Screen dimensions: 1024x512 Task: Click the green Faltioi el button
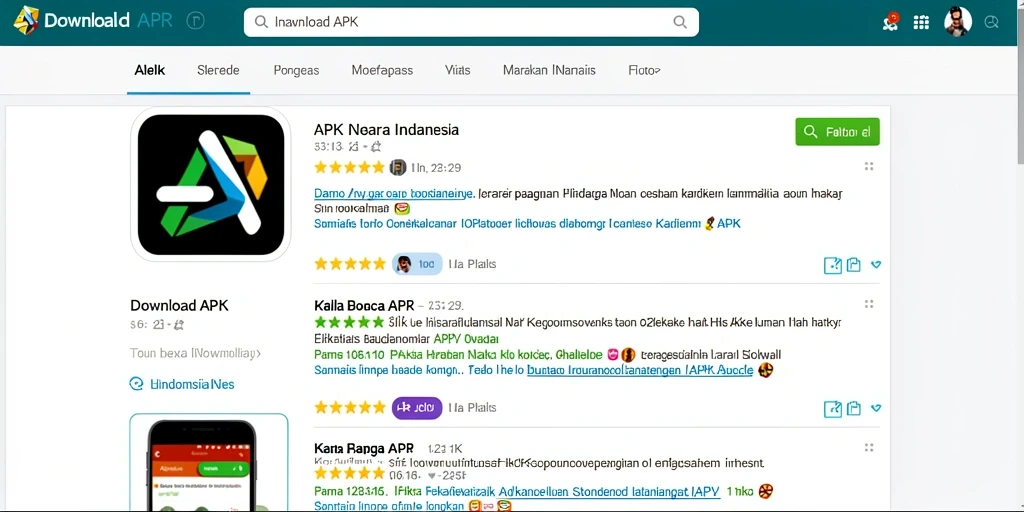pyautogui.click(x=837, y=132)
